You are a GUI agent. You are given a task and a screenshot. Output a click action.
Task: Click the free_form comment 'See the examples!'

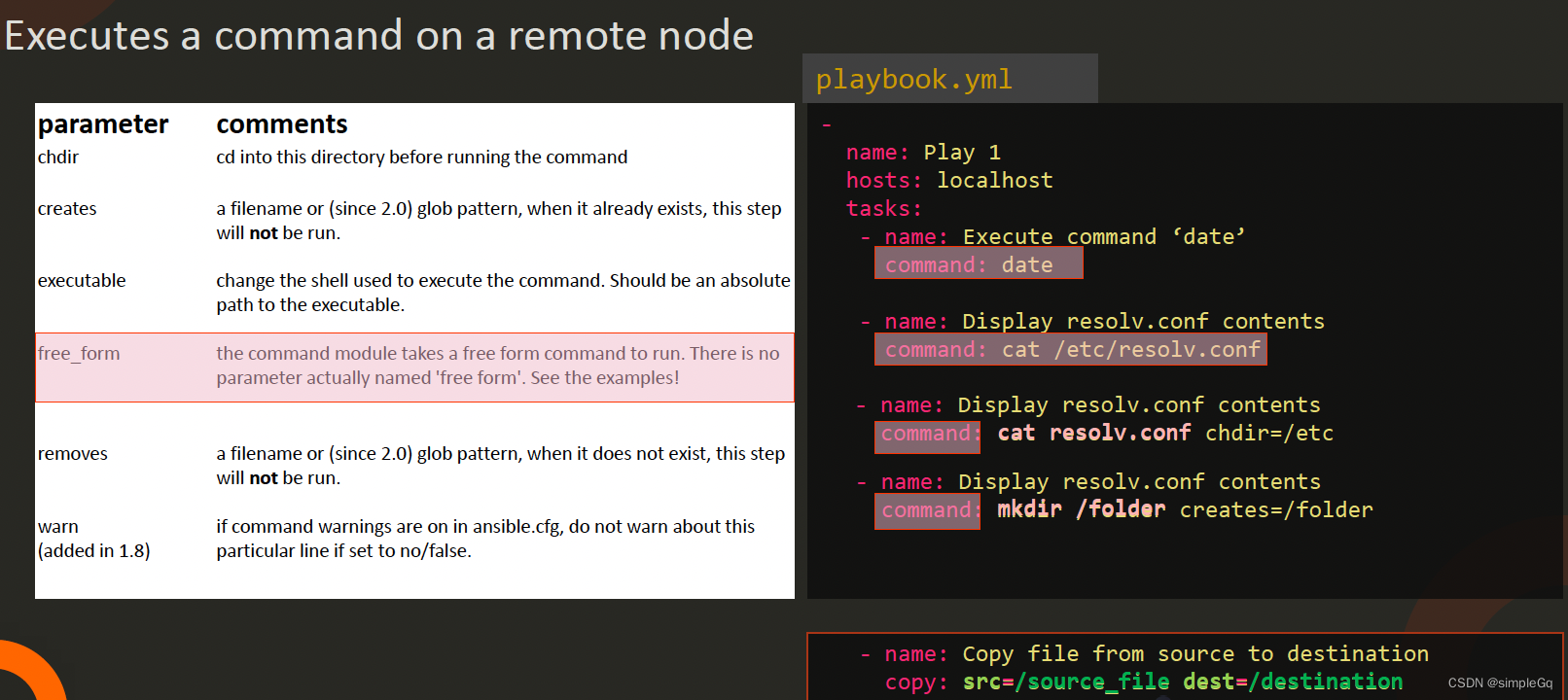point(605,378)
